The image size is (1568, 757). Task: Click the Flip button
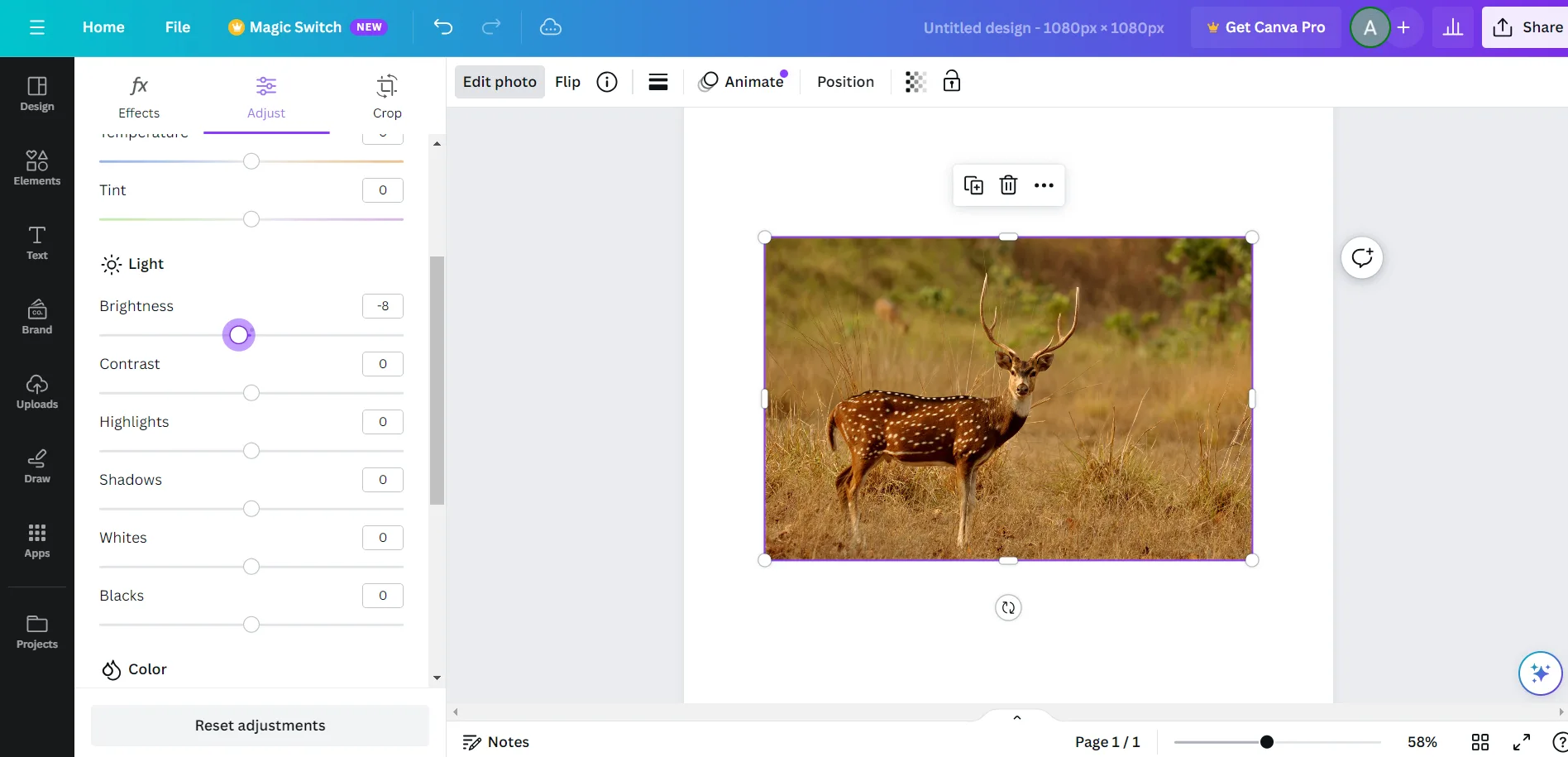567,82
